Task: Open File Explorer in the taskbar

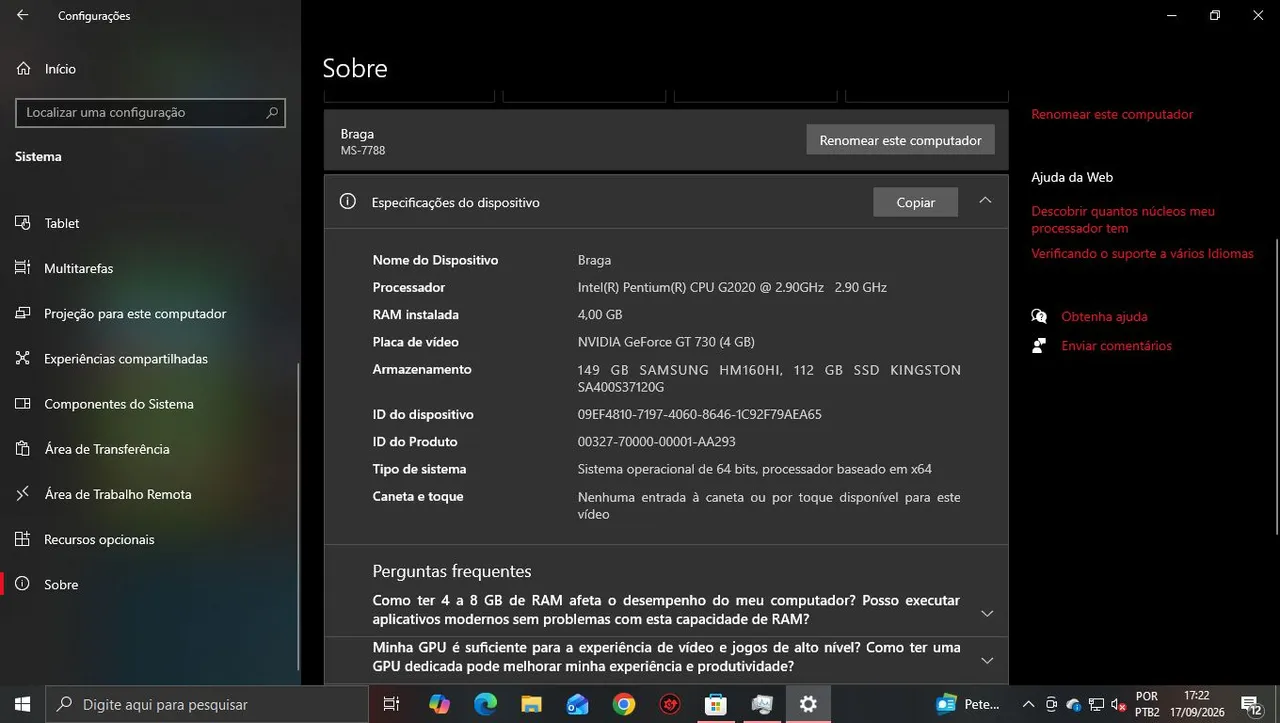Action: click(x=531, y=704)
